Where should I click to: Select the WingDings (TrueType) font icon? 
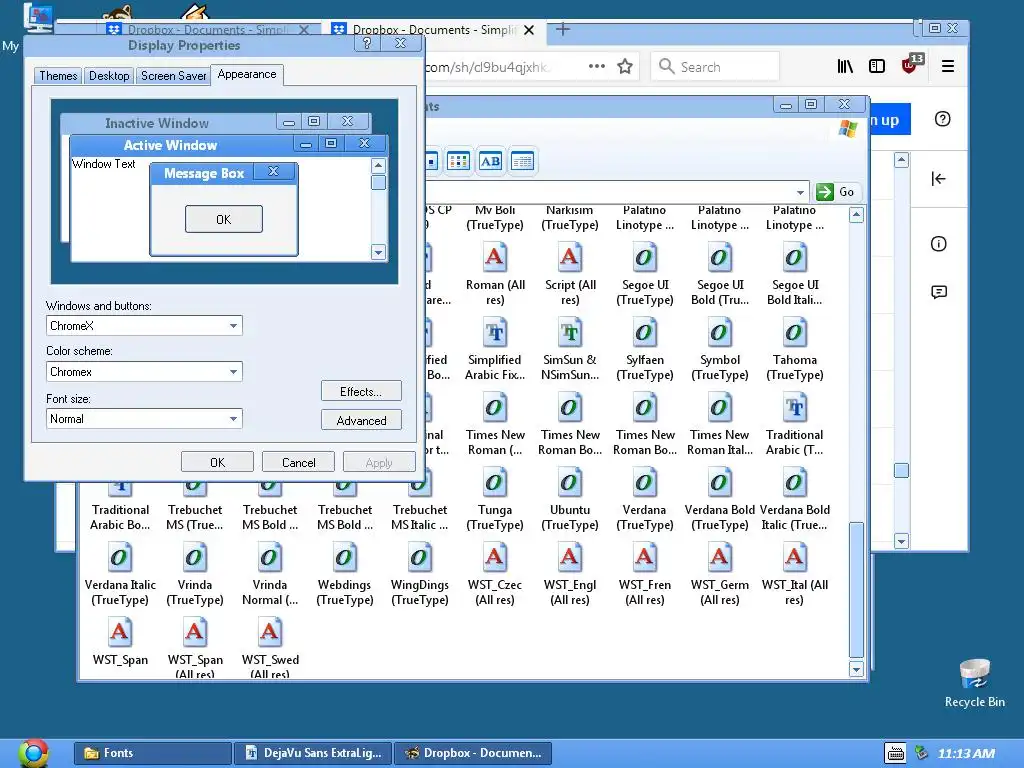tap(419, 558)
